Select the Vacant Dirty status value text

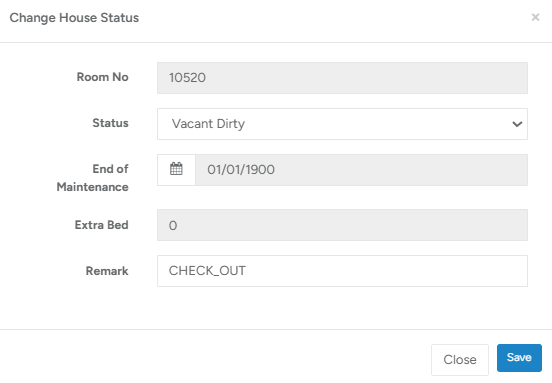[x=208, y=124]
